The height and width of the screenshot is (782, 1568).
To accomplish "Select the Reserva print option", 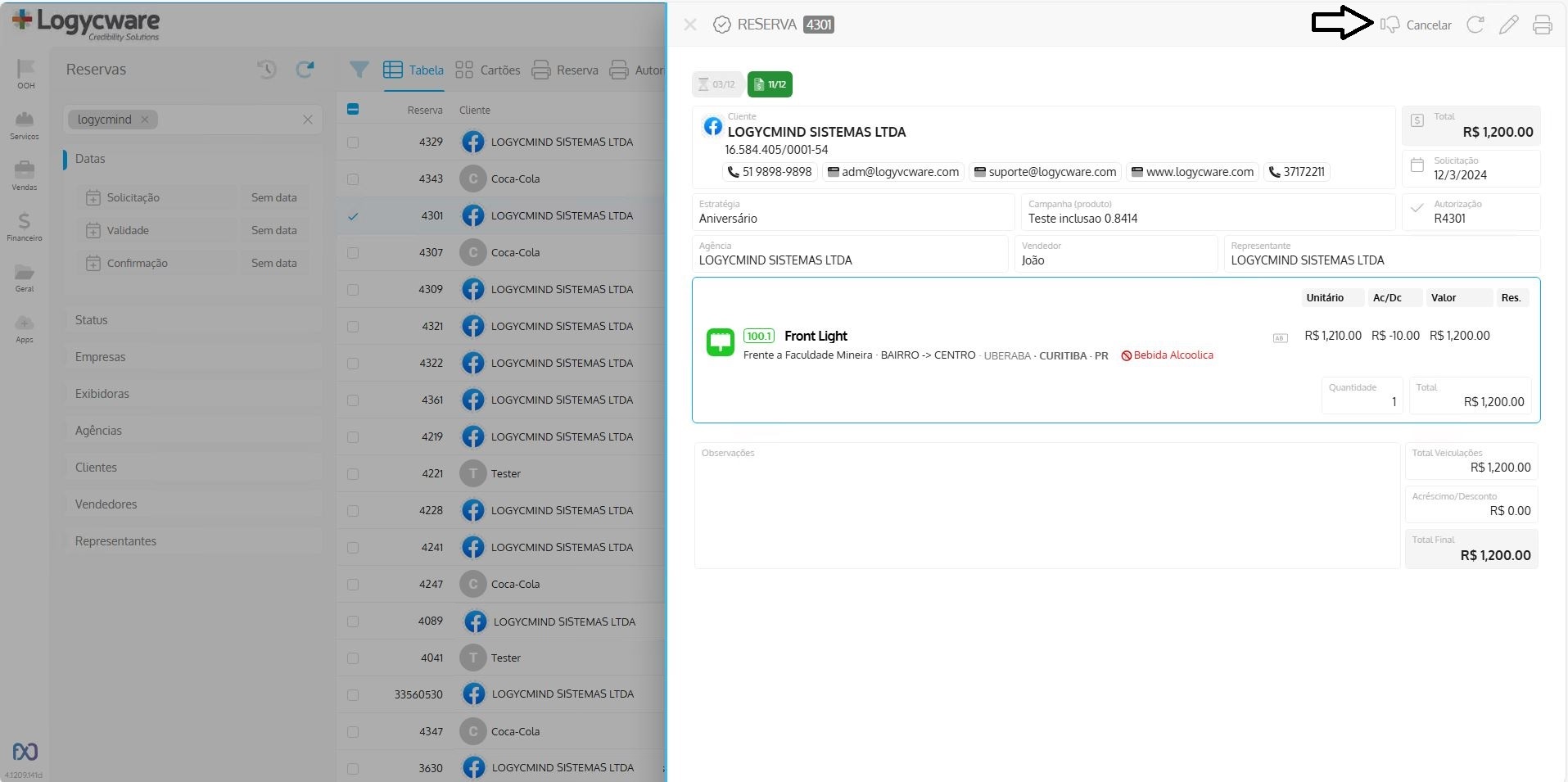I will click(565, 70).
